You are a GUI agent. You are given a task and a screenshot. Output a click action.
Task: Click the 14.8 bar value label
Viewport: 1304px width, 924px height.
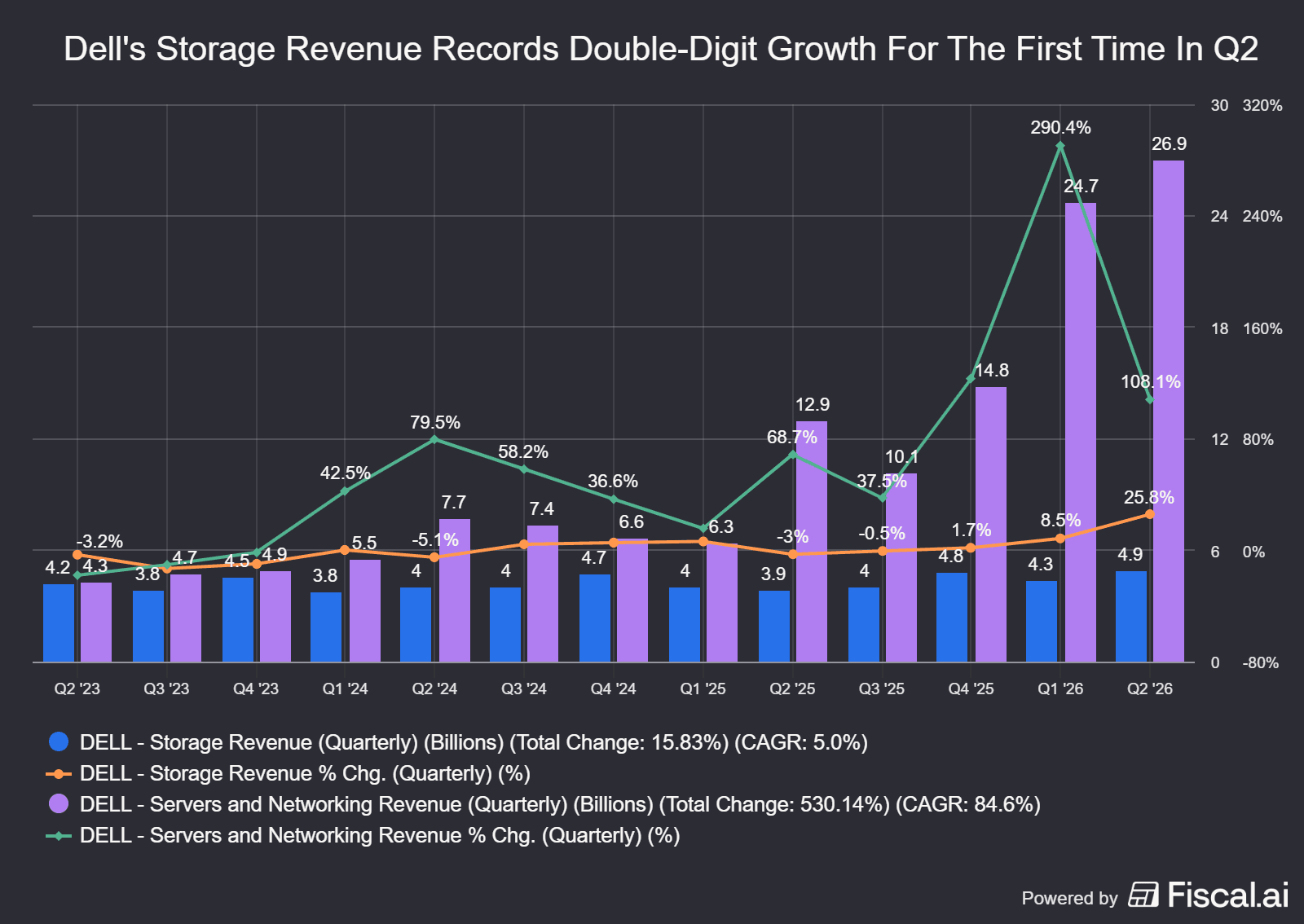point(992,370)
